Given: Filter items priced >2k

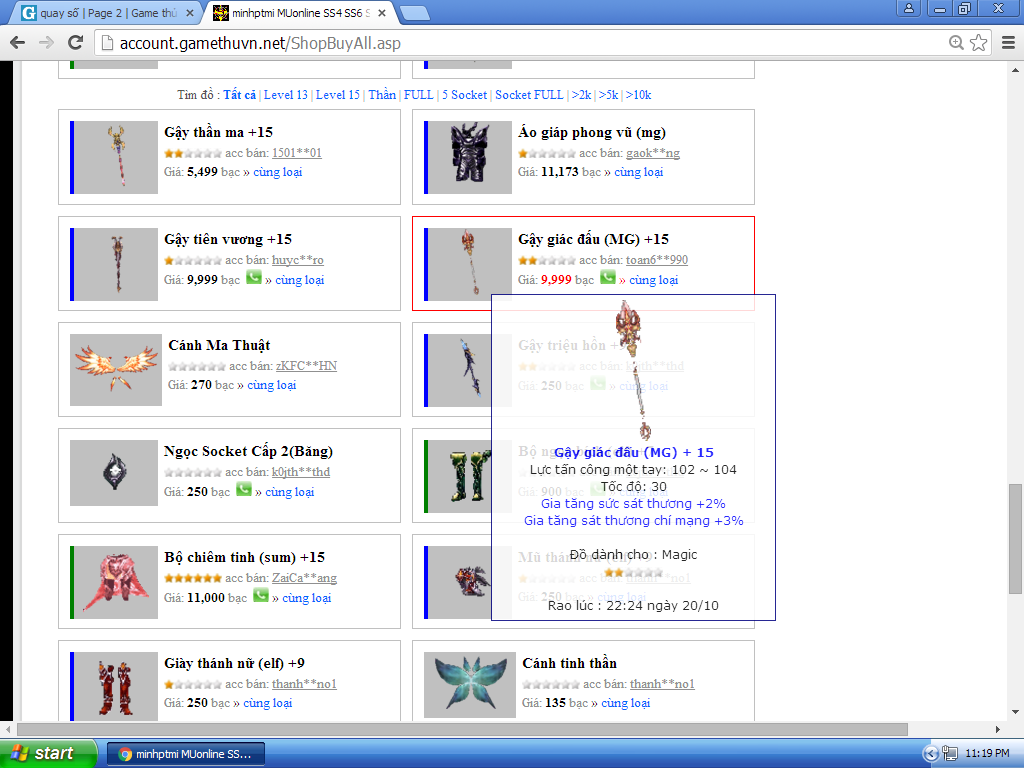Looking at the screenshot, I should [x=581, y=95].
